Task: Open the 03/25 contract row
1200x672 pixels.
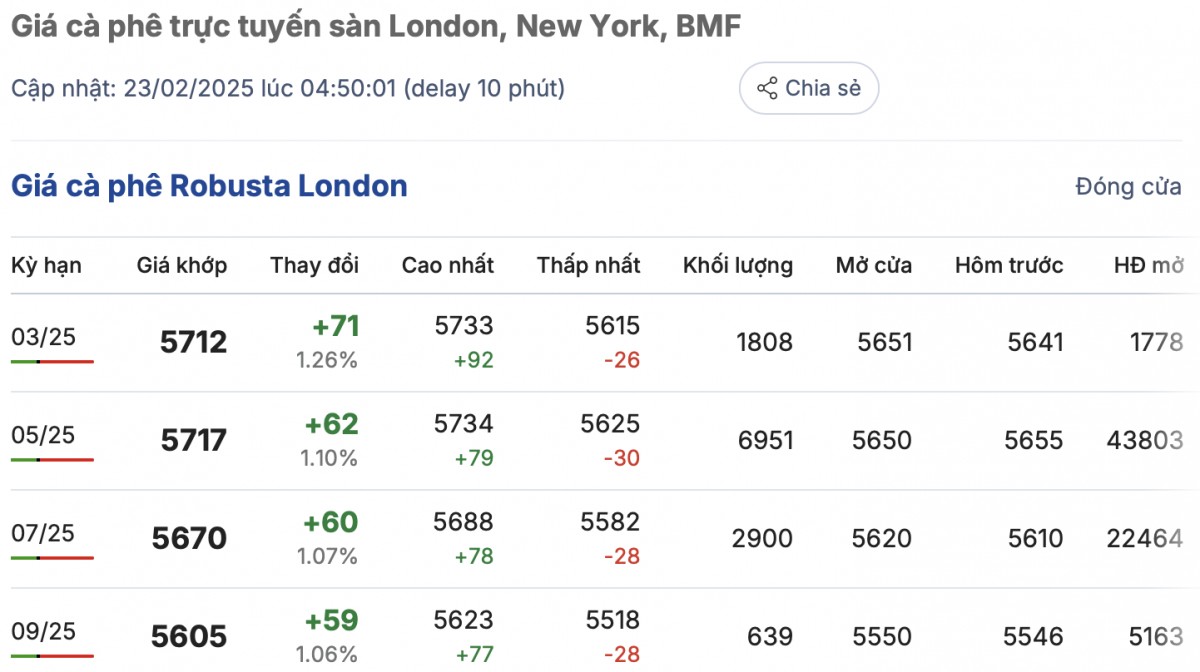Action: tap(43, 338)
